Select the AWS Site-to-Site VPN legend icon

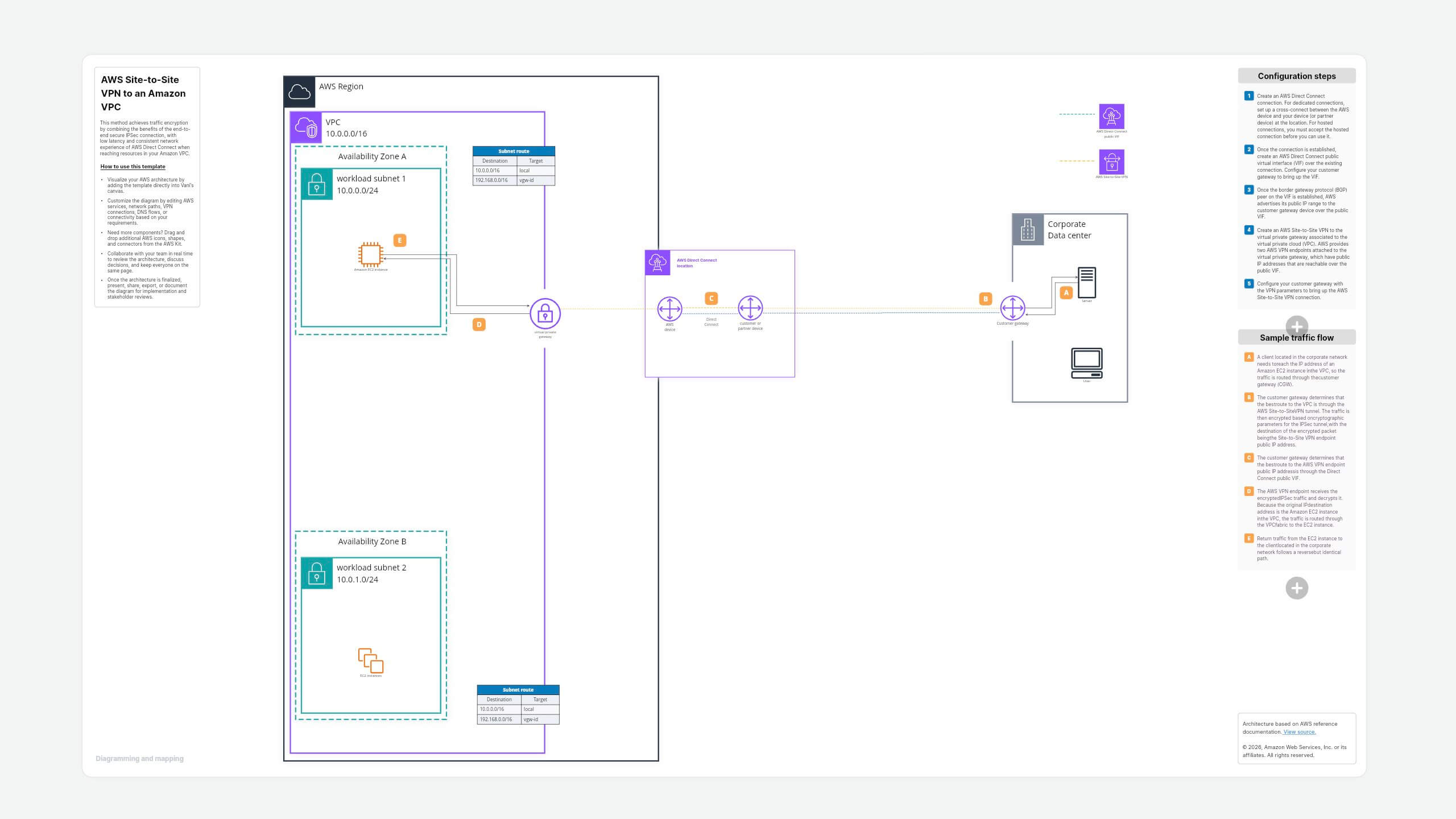click(x=1111, y=162)
